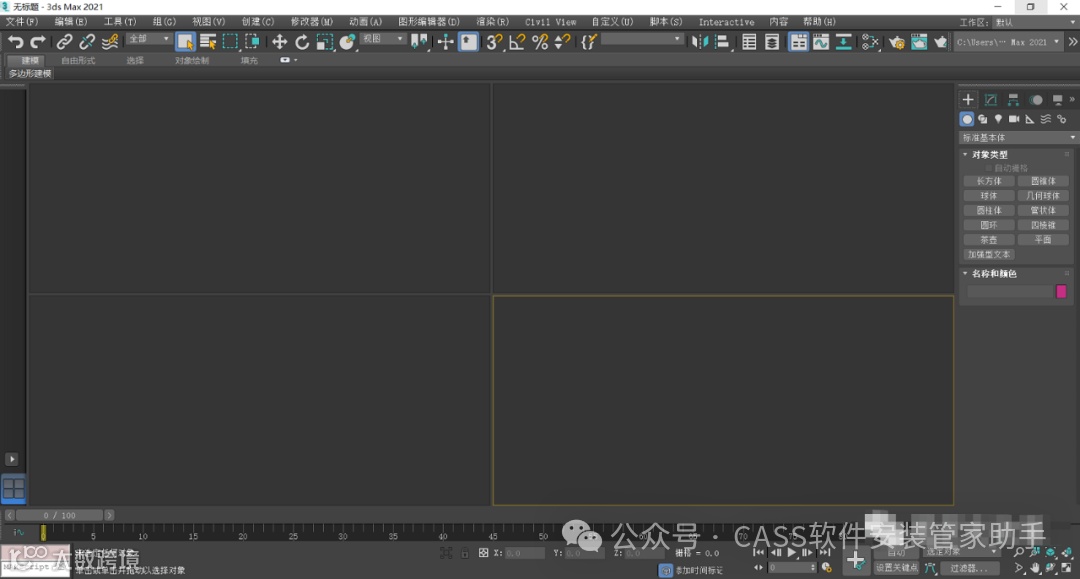The image size is (1080, 579).
Task: Click the 平面 primitive button
Action: (1043, 240)
